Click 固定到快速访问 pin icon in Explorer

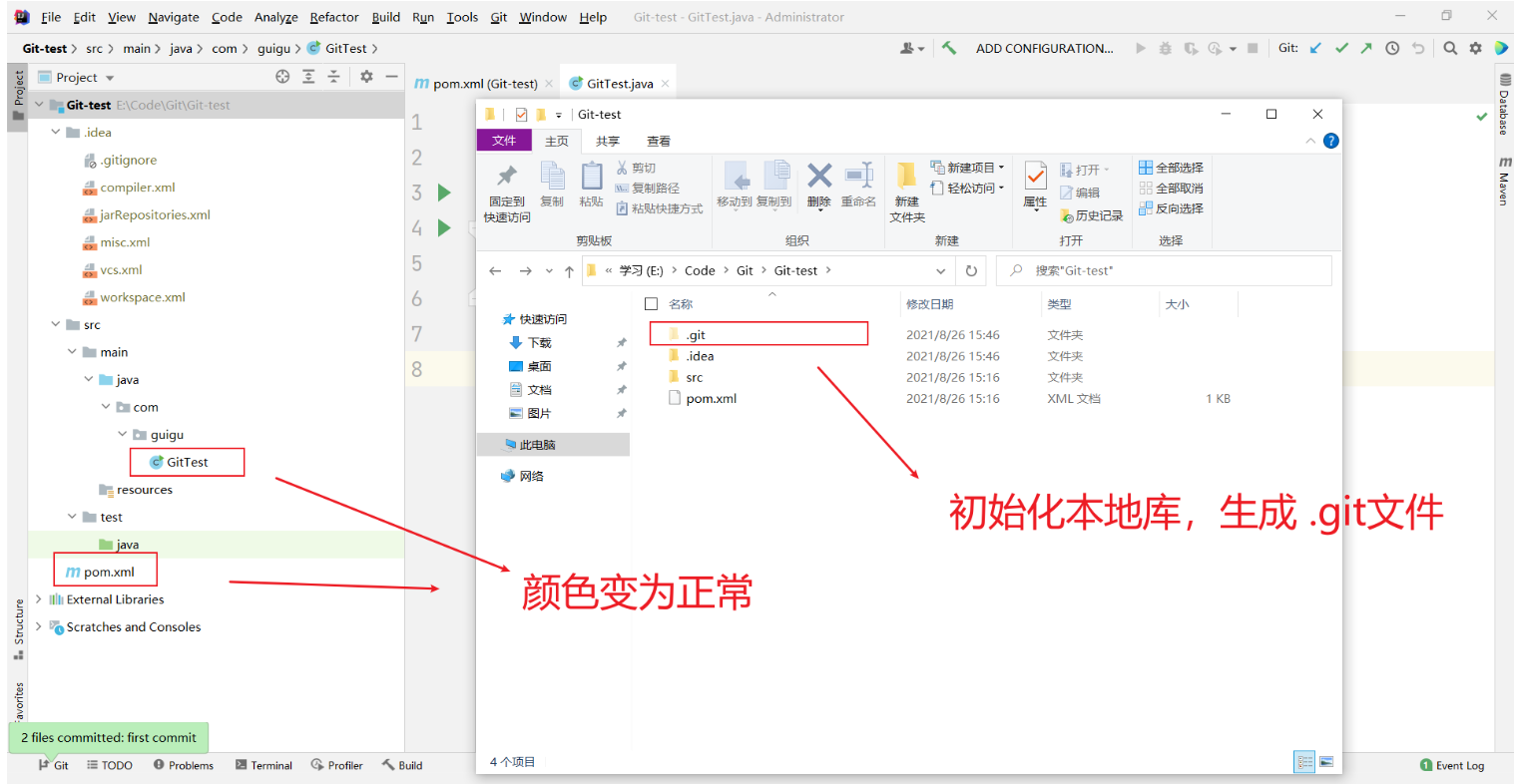[x=507, y=193]
